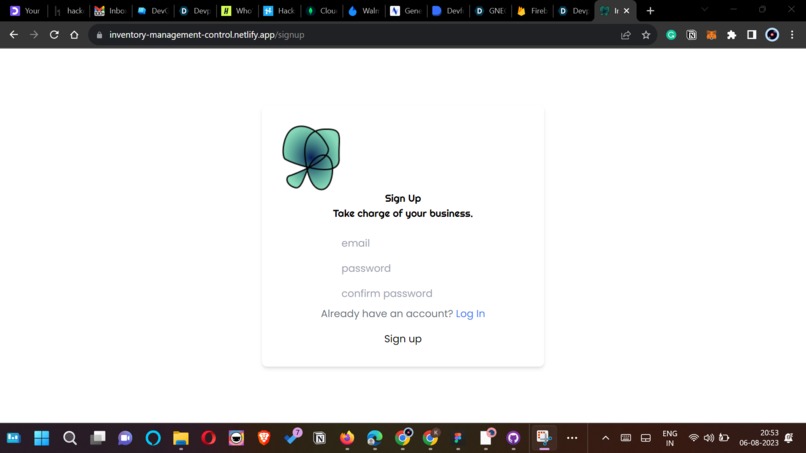
Task: Open the browser home page
Action: [74, 35]
